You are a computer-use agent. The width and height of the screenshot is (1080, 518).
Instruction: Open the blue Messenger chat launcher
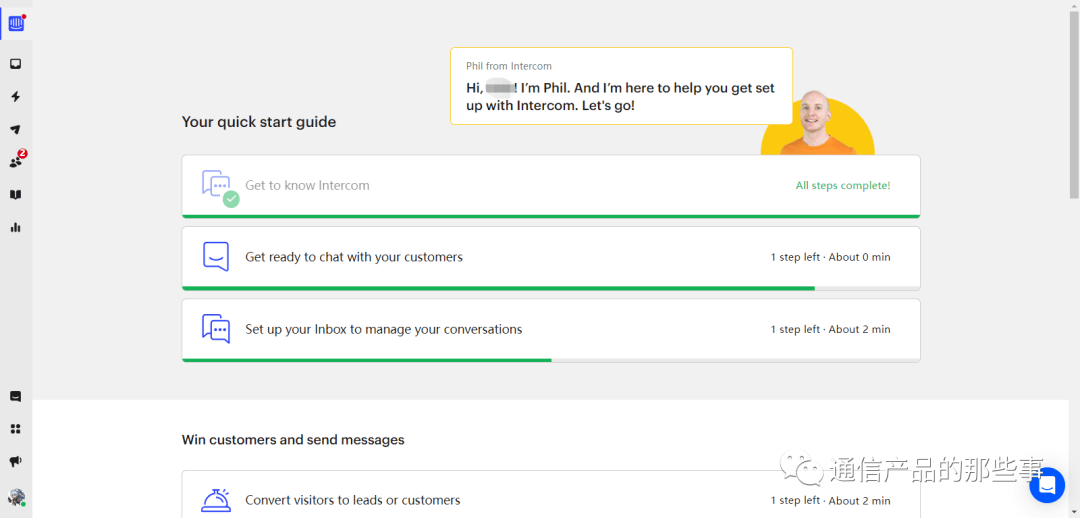[x=1047, y=485]
